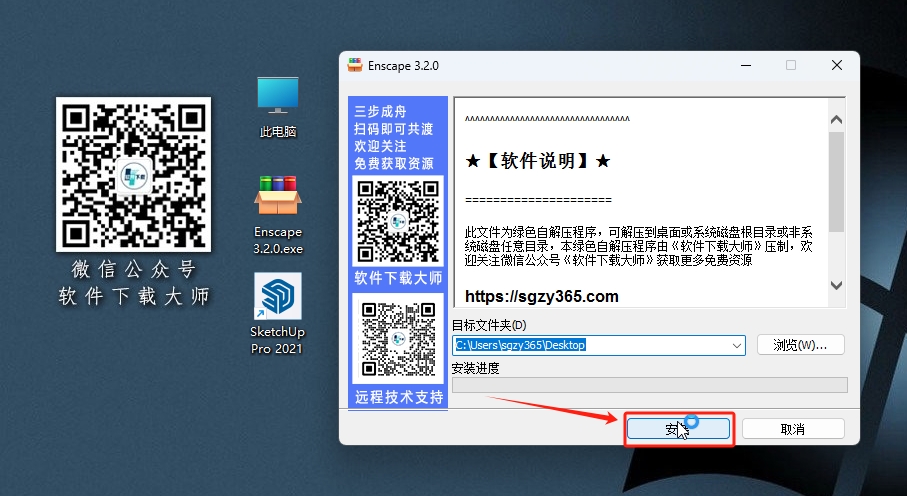Select the SketchUp Pro 2021 shortcut icon
907x496 pixels.
coord(277,314)
